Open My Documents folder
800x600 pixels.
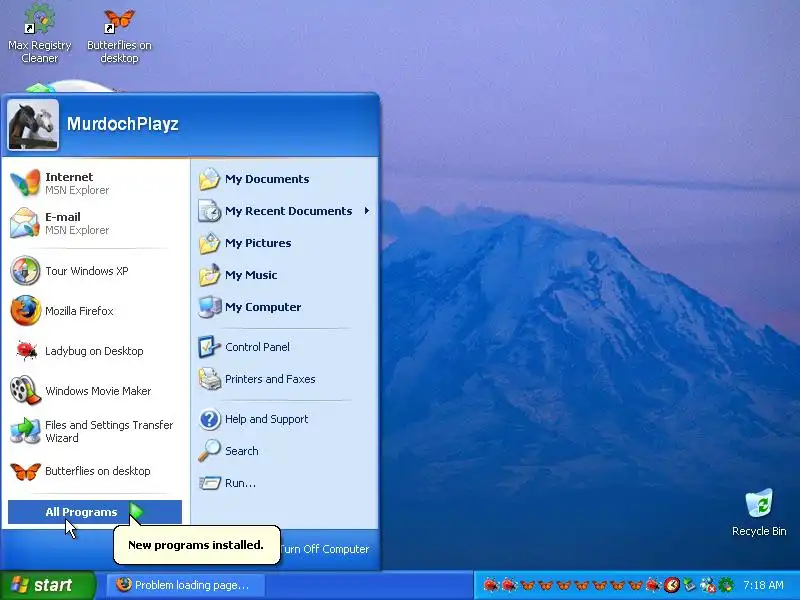click(285, 179)
